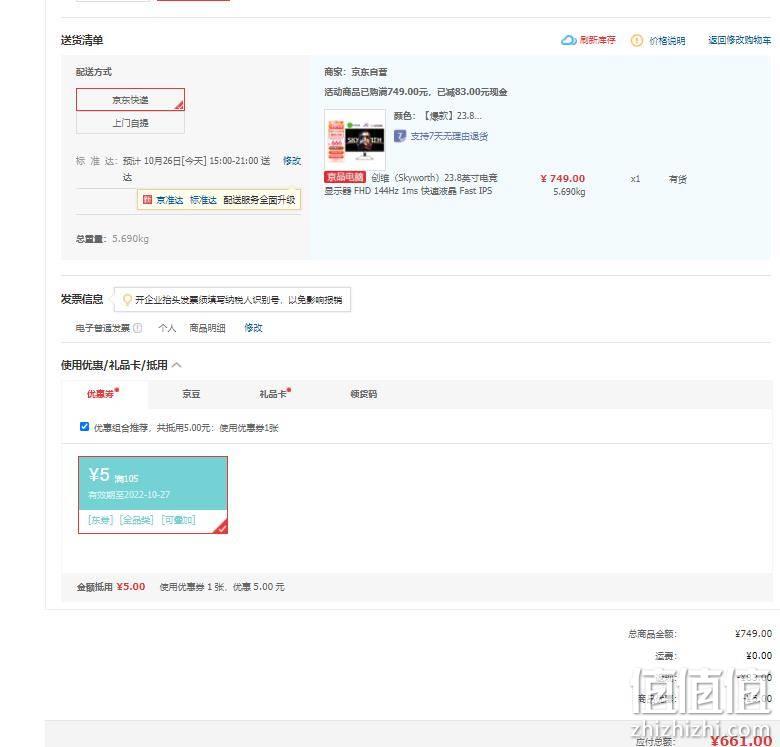The image size is (780, 747).
Task: Click 价格说明 link text
Action: point(667,41)
